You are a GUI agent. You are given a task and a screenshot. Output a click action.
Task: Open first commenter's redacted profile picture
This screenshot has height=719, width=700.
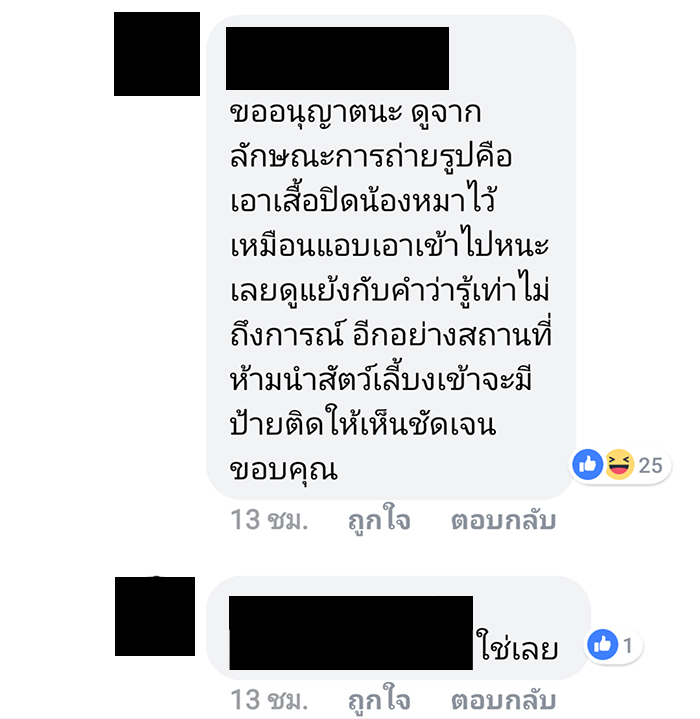tap(157, 54)
